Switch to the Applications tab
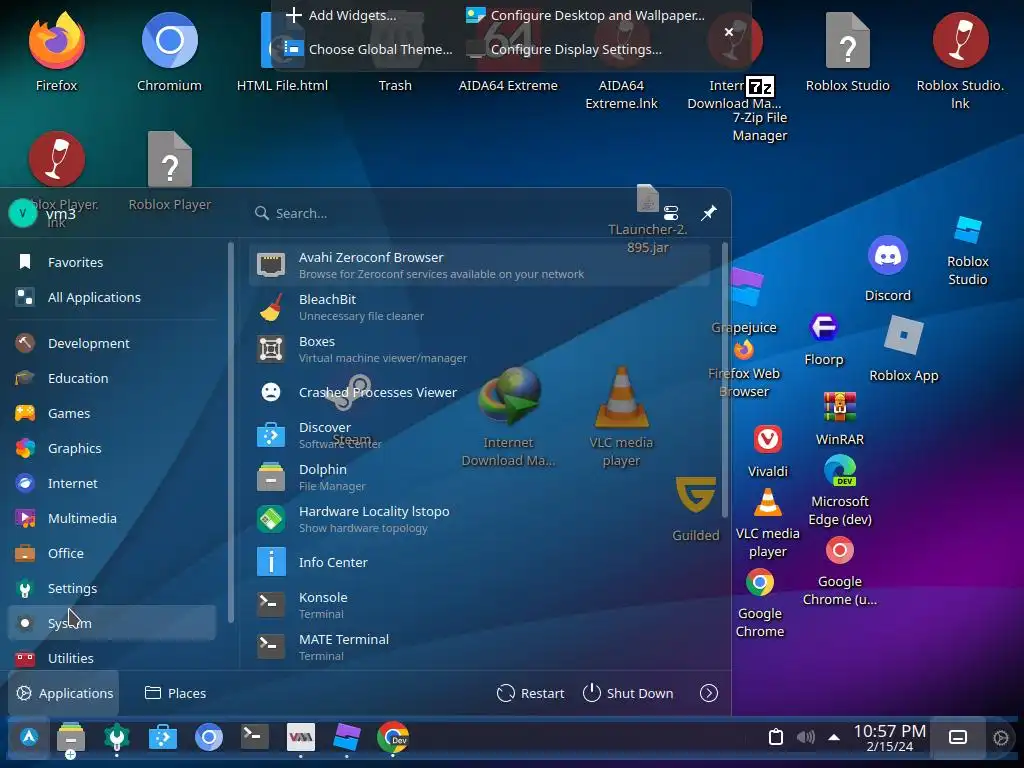Image resolution: width=1024 pixels, height=768 pixels. coord(64,693)
